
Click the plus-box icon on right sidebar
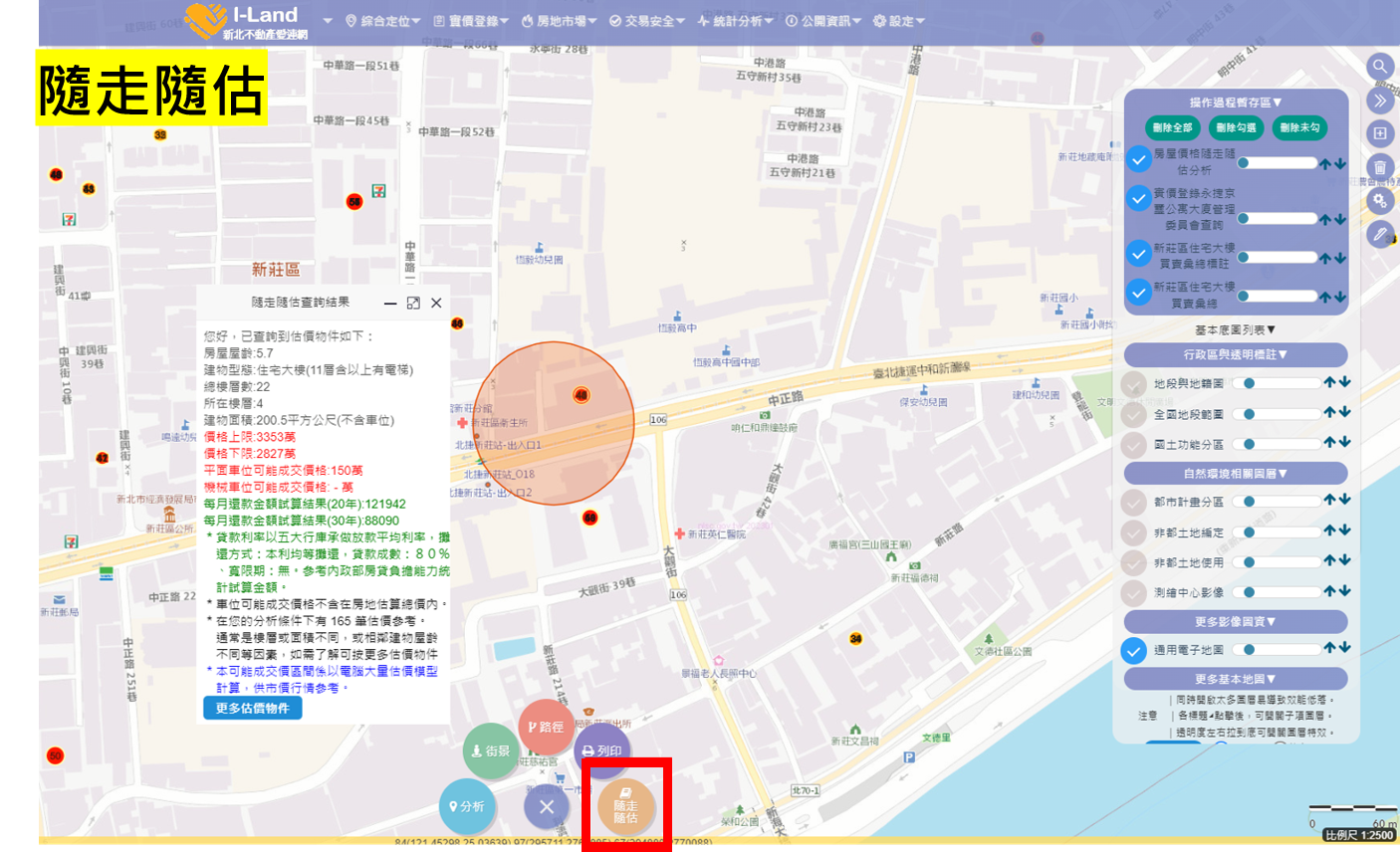pos(1379,133)
